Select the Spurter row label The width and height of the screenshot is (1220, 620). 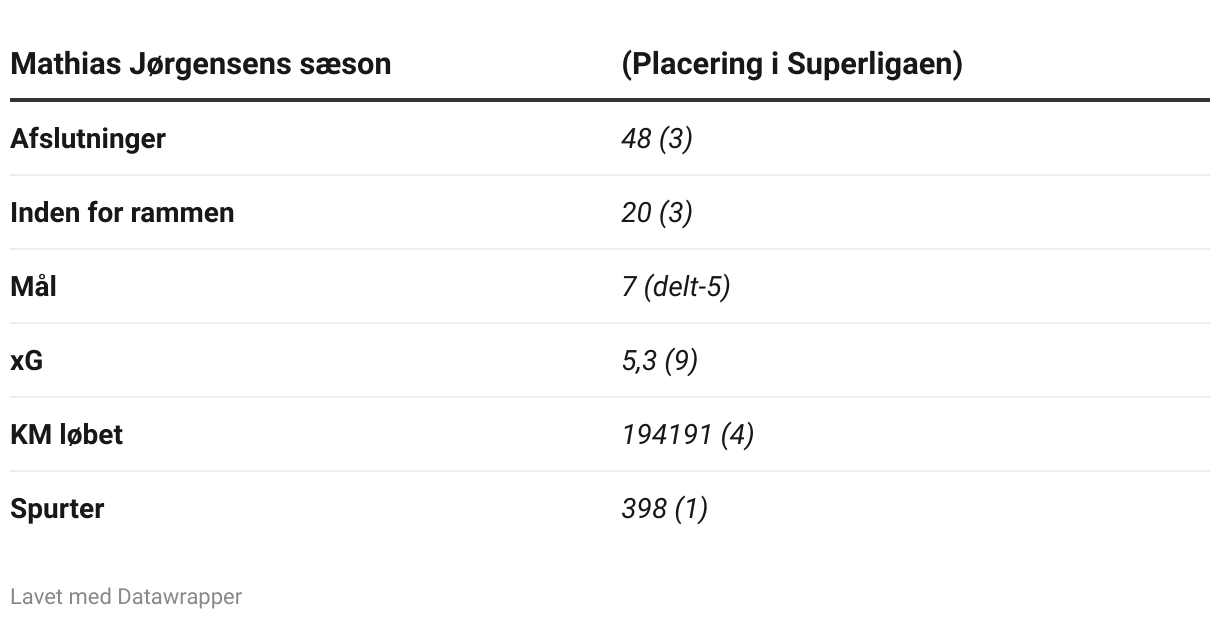click(57, 509)
